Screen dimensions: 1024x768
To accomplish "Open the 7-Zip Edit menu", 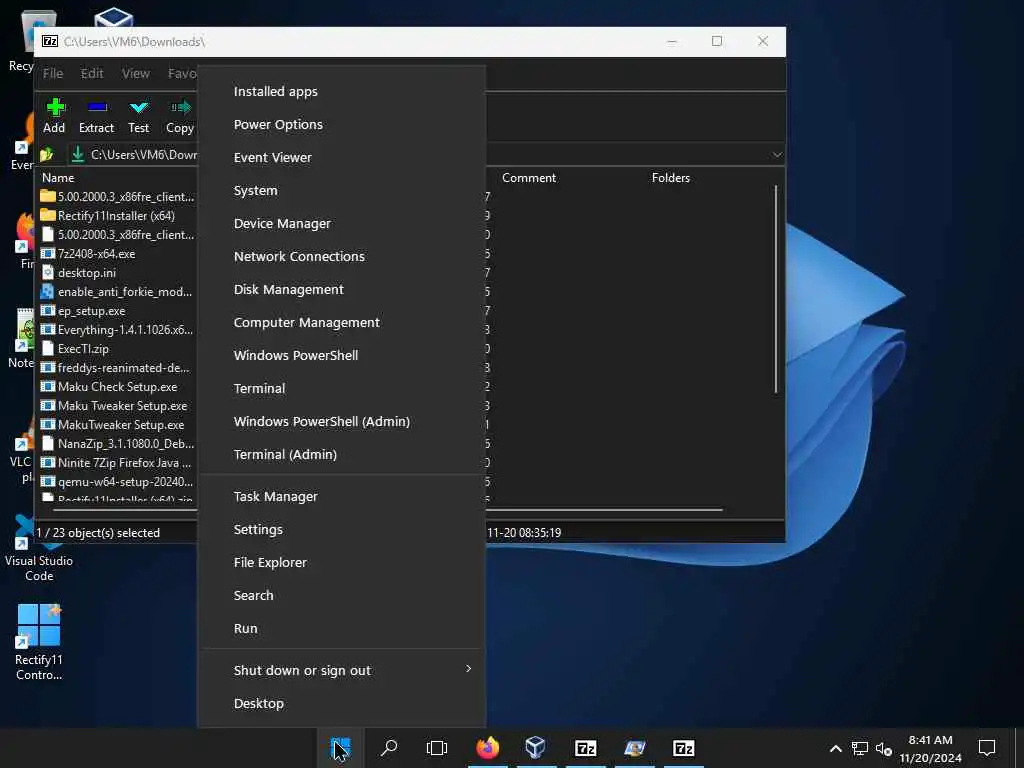I will tap(92, 74).
